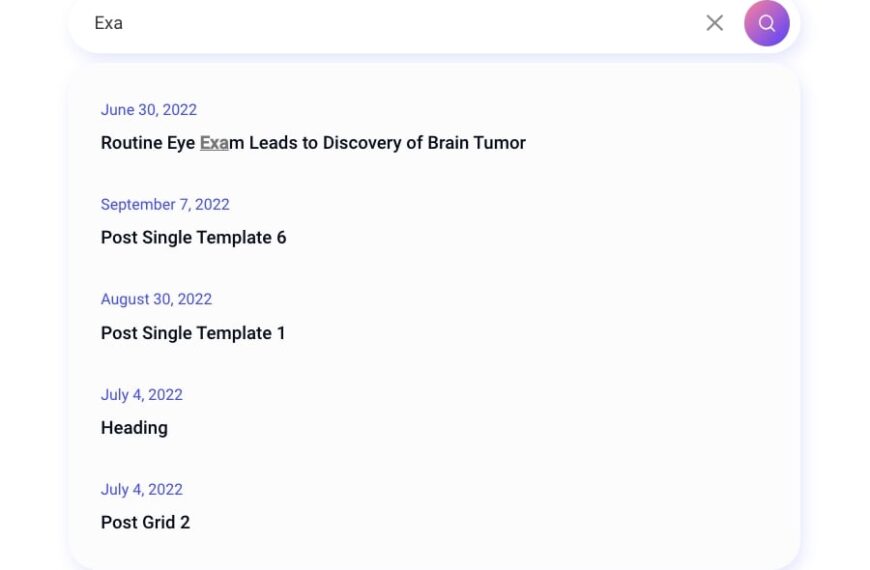
Task: Open the "Post Grid 2" result
Action: [x=145, y=523]
